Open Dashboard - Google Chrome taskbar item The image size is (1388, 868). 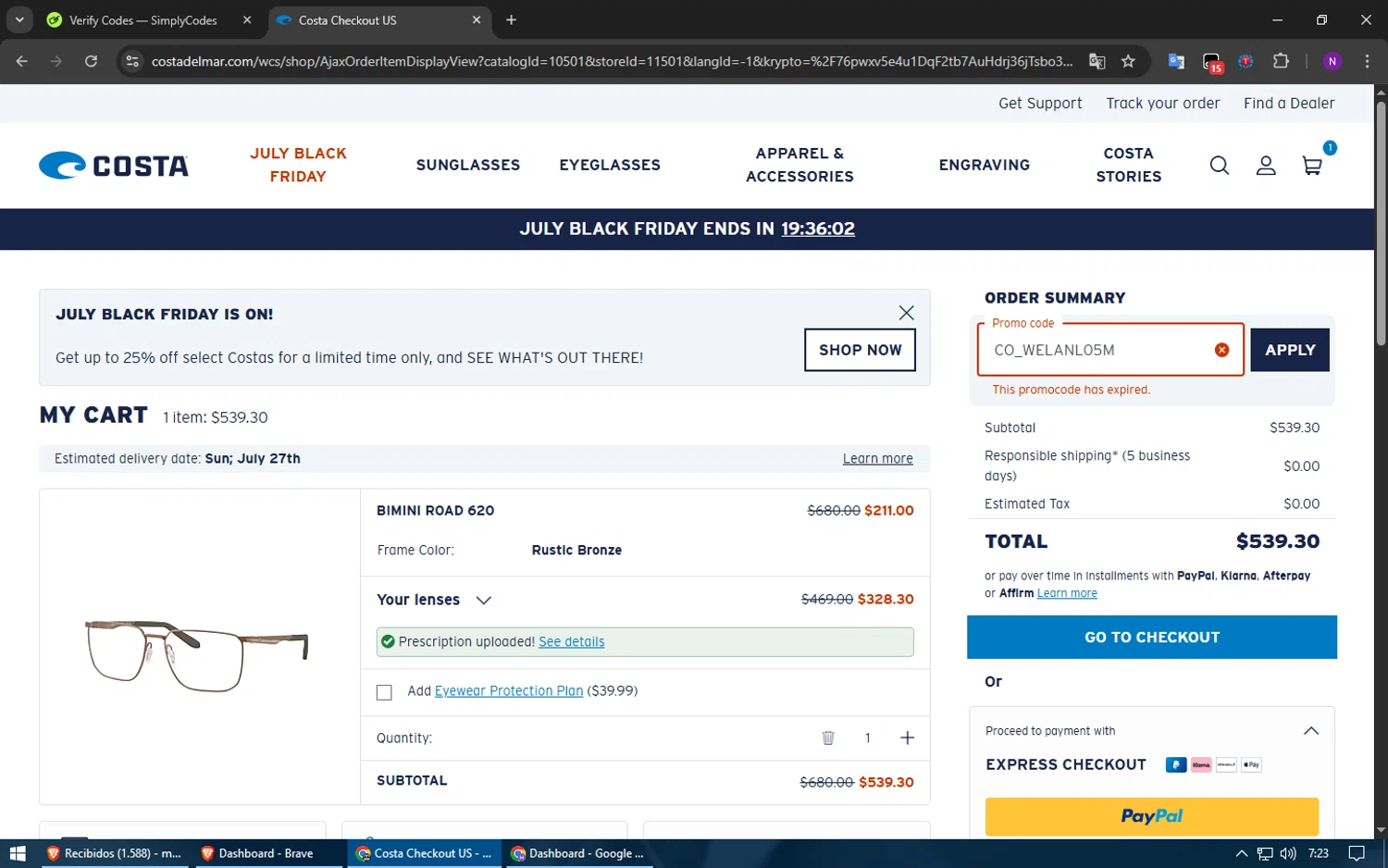coord(578,853)
